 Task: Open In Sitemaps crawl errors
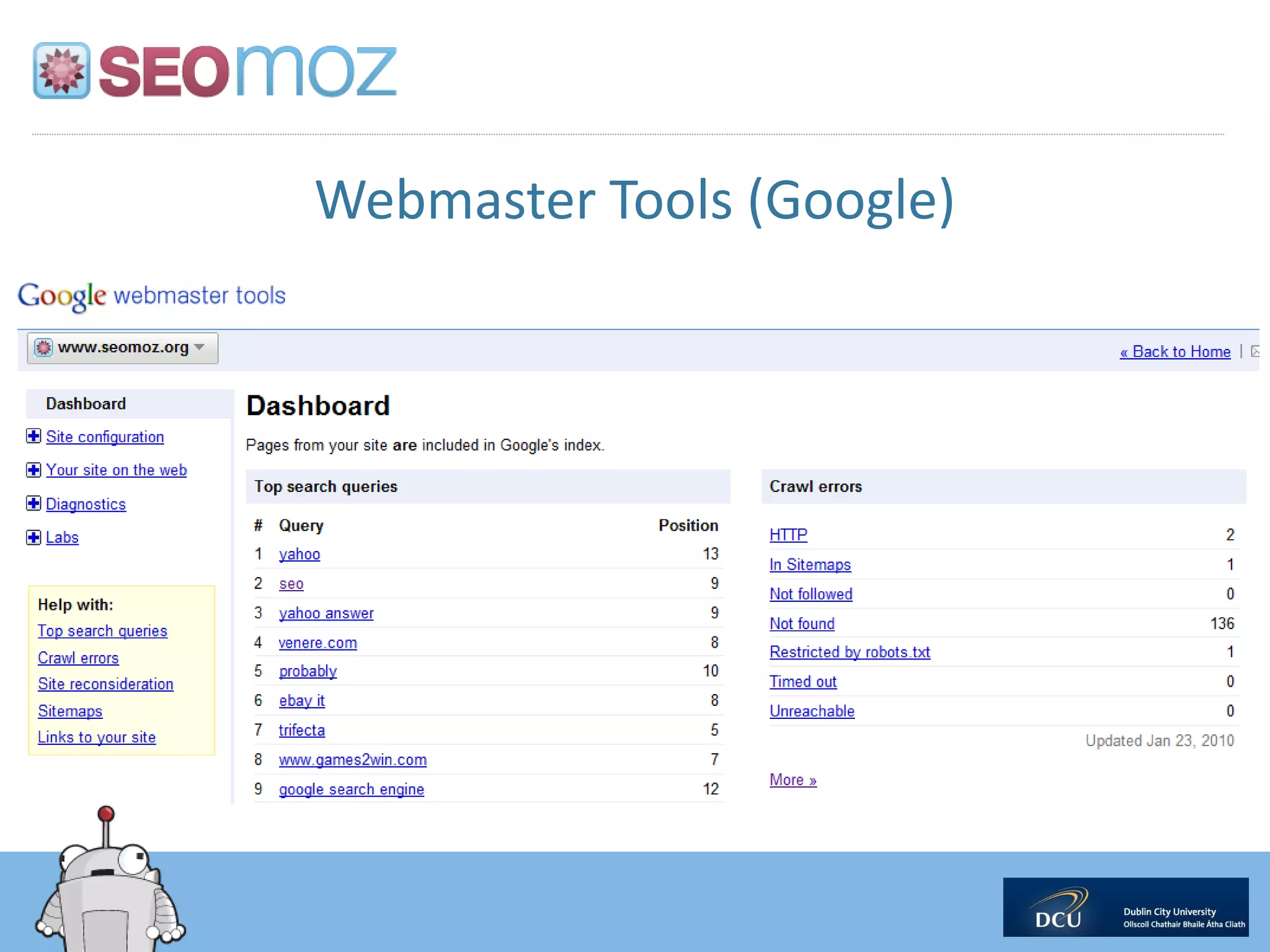[x=810, y=565]
